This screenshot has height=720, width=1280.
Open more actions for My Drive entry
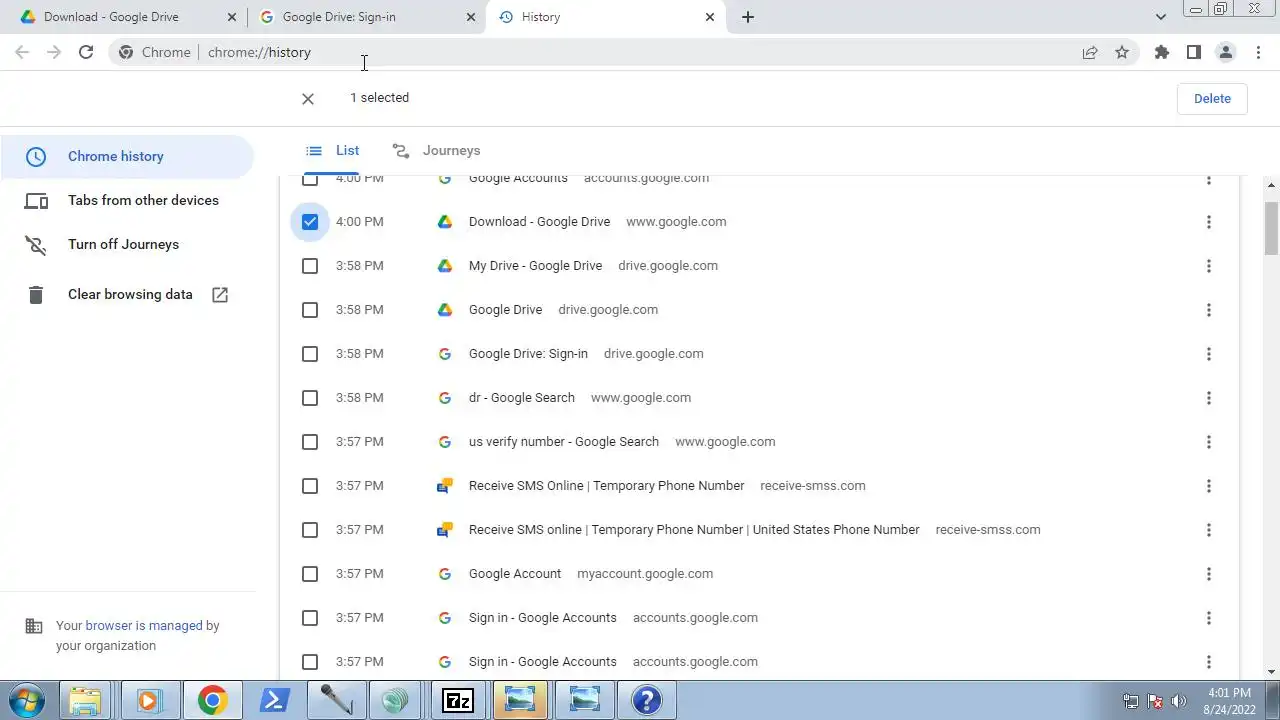(x=1208, y=266)
